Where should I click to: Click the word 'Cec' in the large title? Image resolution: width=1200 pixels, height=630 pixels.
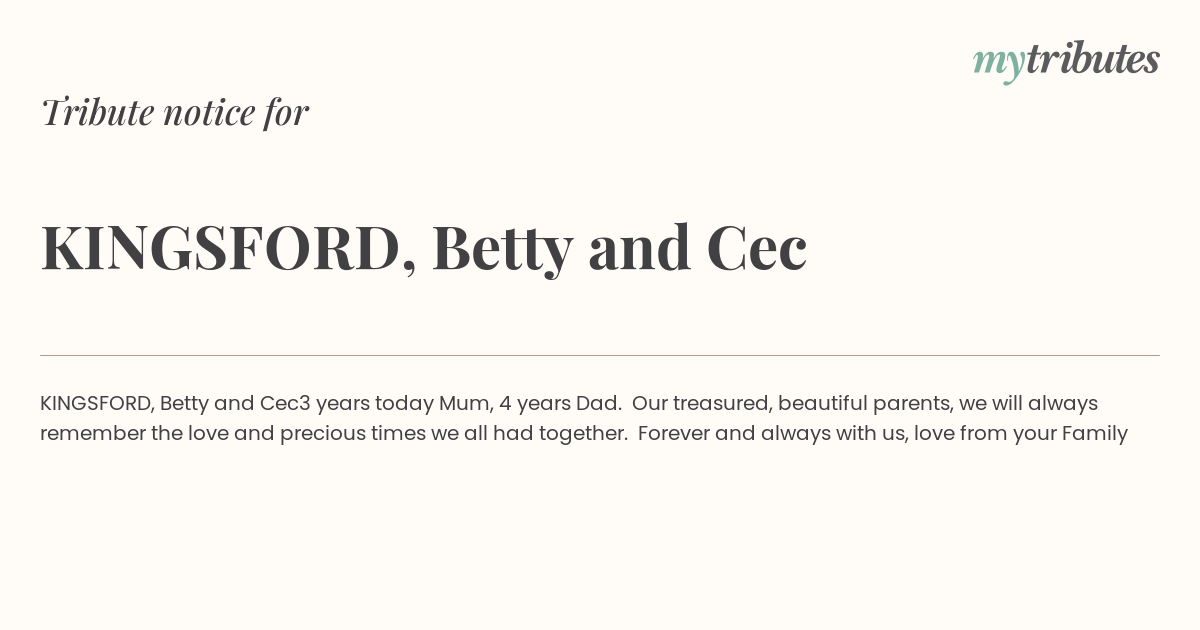(757, 248)
